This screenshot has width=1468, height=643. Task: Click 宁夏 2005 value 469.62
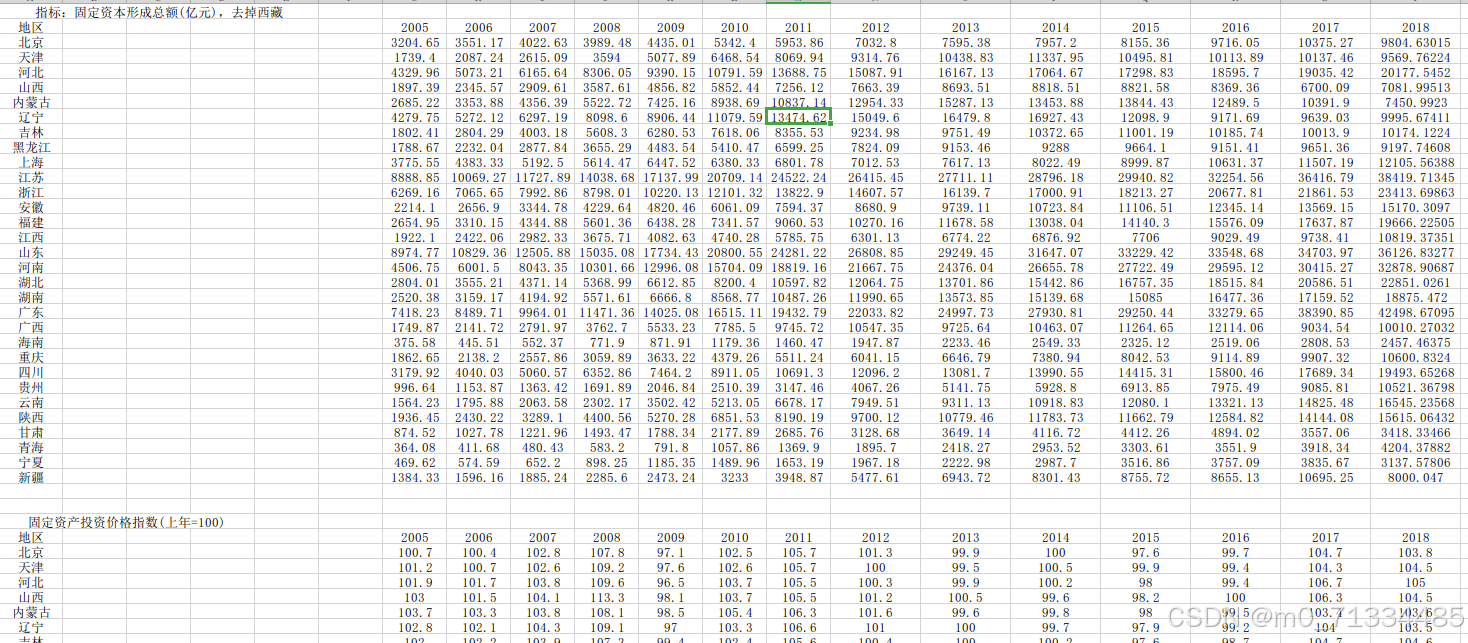coord(416,462)
